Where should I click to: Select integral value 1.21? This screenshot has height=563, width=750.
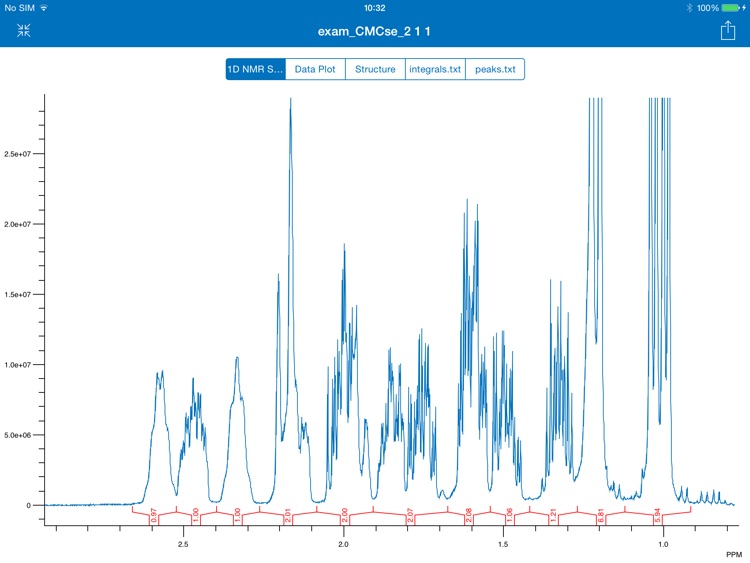(x=553, y=515)
